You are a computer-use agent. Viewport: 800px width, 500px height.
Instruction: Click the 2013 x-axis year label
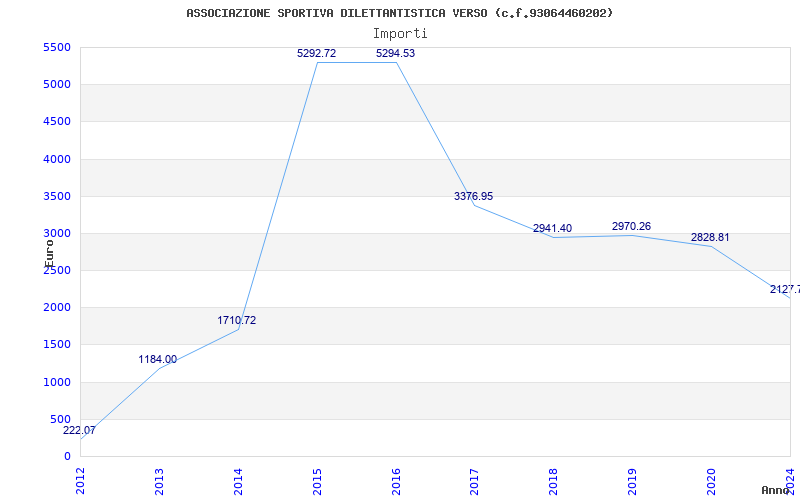pos(159,482)
